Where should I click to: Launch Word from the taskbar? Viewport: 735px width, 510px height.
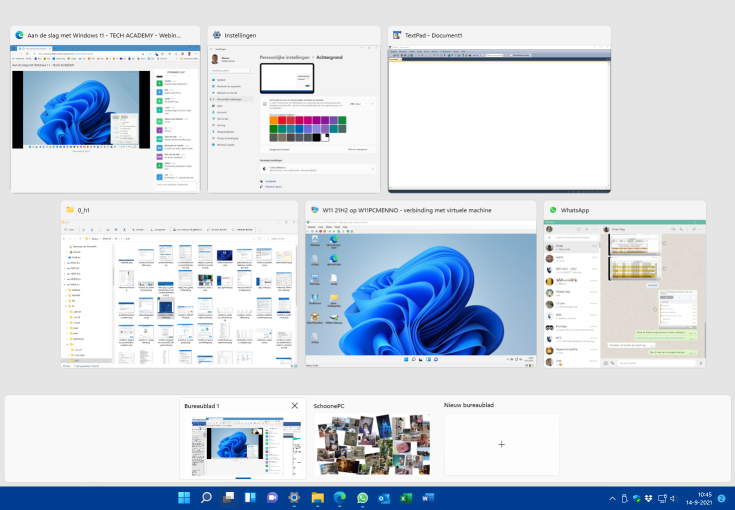point(428,498)
